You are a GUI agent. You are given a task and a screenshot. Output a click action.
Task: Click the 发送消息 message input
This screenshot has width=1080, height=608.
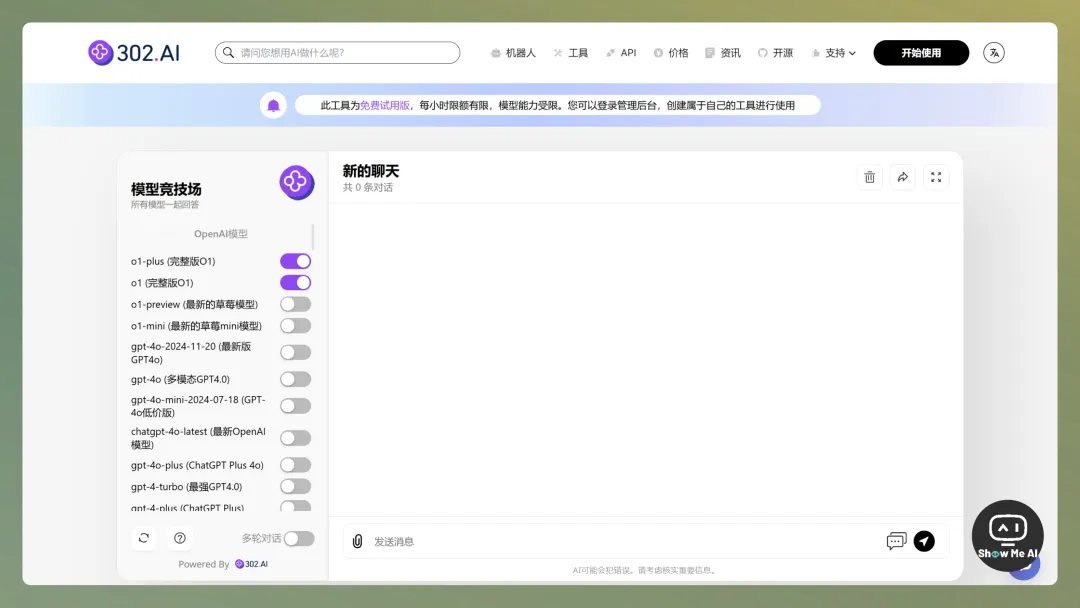625,541
